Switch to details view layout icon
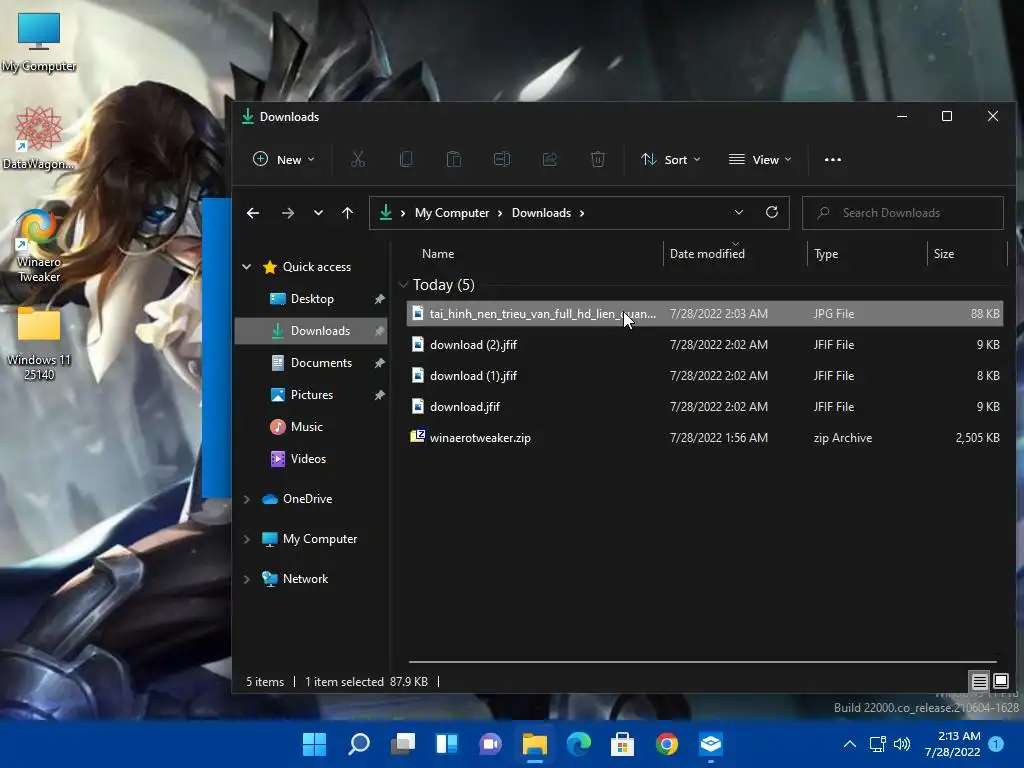The image size is (1024, 768). coord(980,682)
